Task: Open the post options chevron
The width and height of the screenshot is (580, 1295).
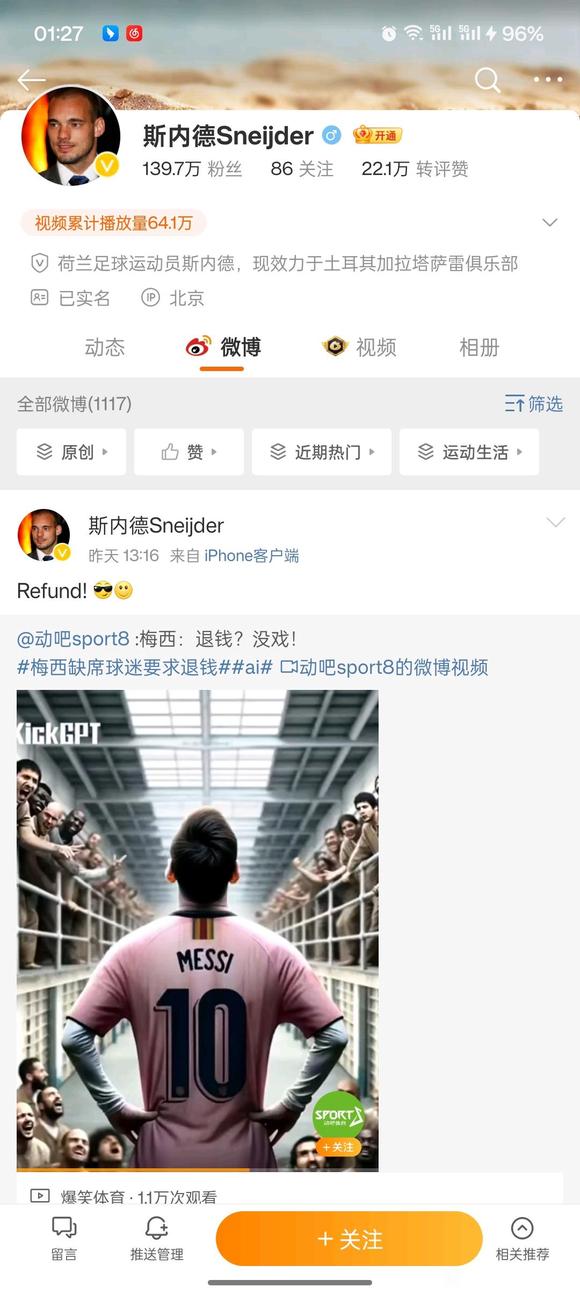Action: tap(555, 523)
